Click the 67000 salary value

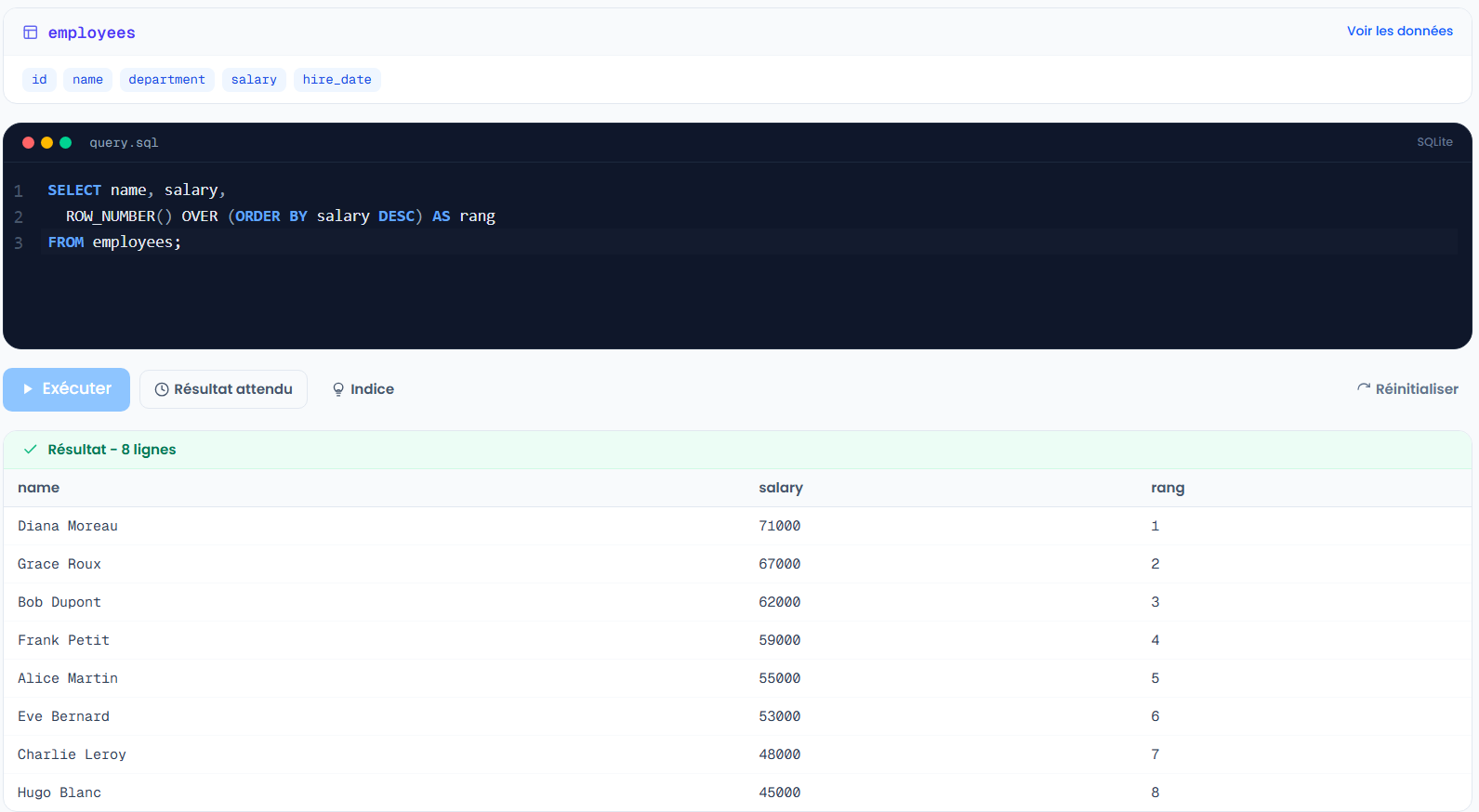(x=779, y=564)
